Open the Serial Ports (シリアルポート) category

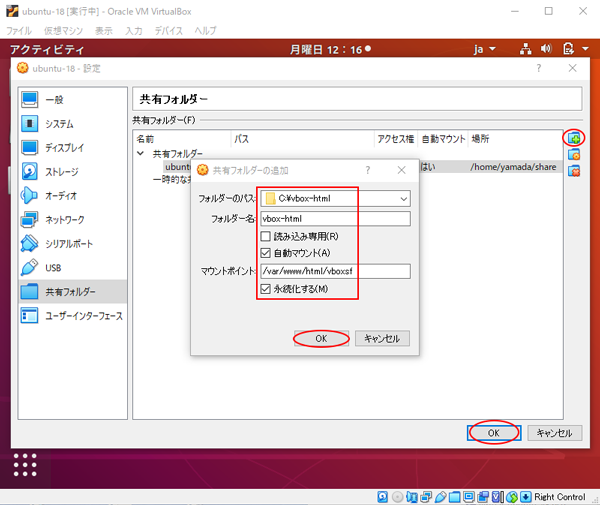[73, 244]
